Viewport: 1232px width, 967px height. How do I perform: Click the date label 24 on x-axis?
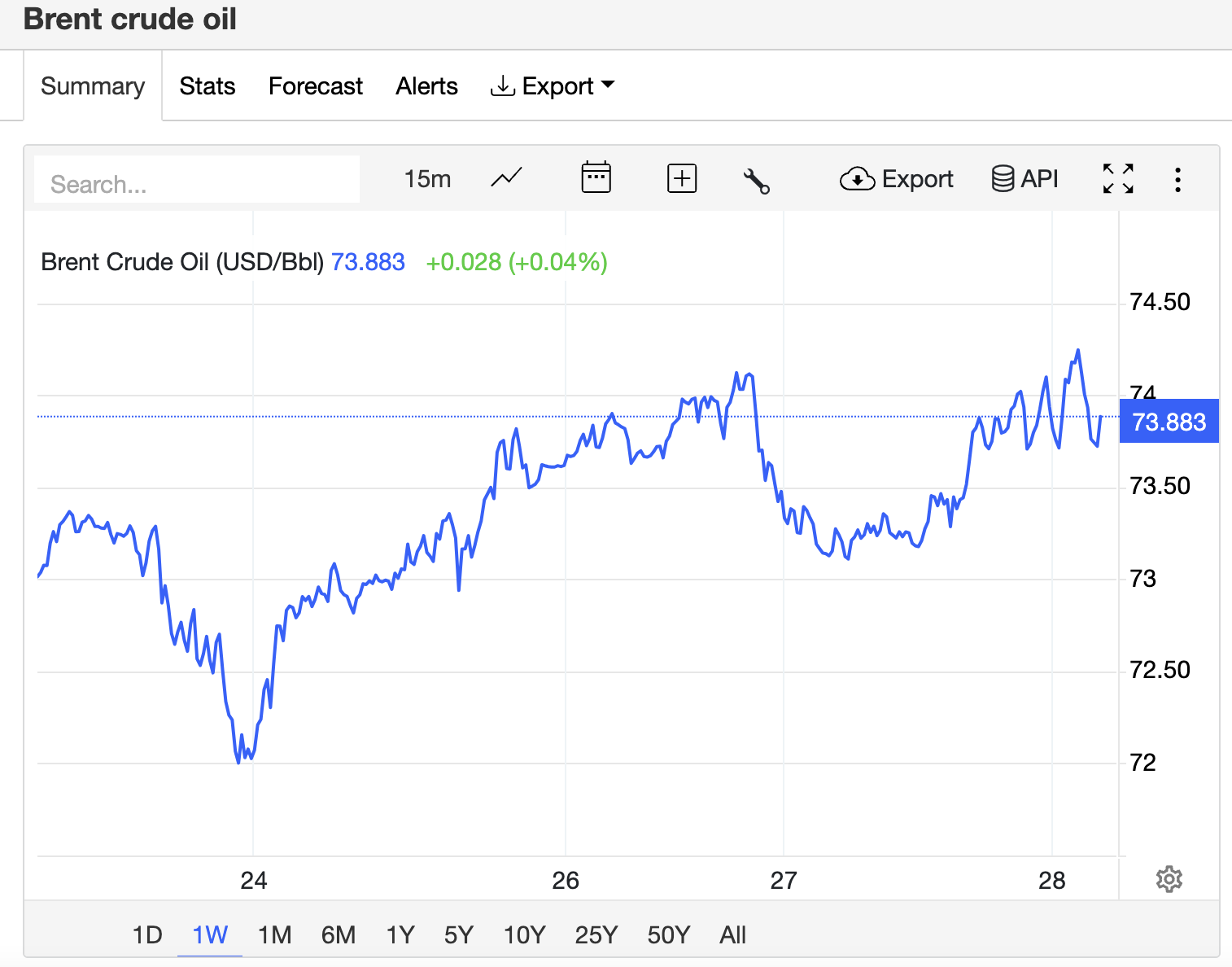[x=254, y=881]
